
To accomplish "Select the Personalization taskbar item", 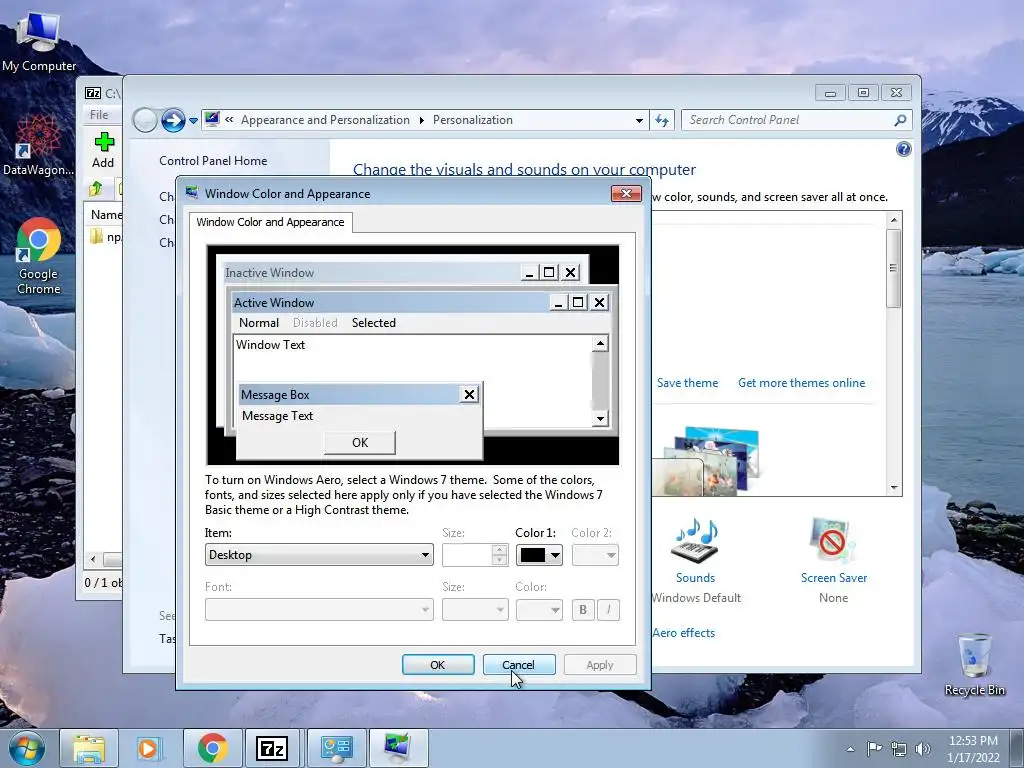I will (398, 748).
